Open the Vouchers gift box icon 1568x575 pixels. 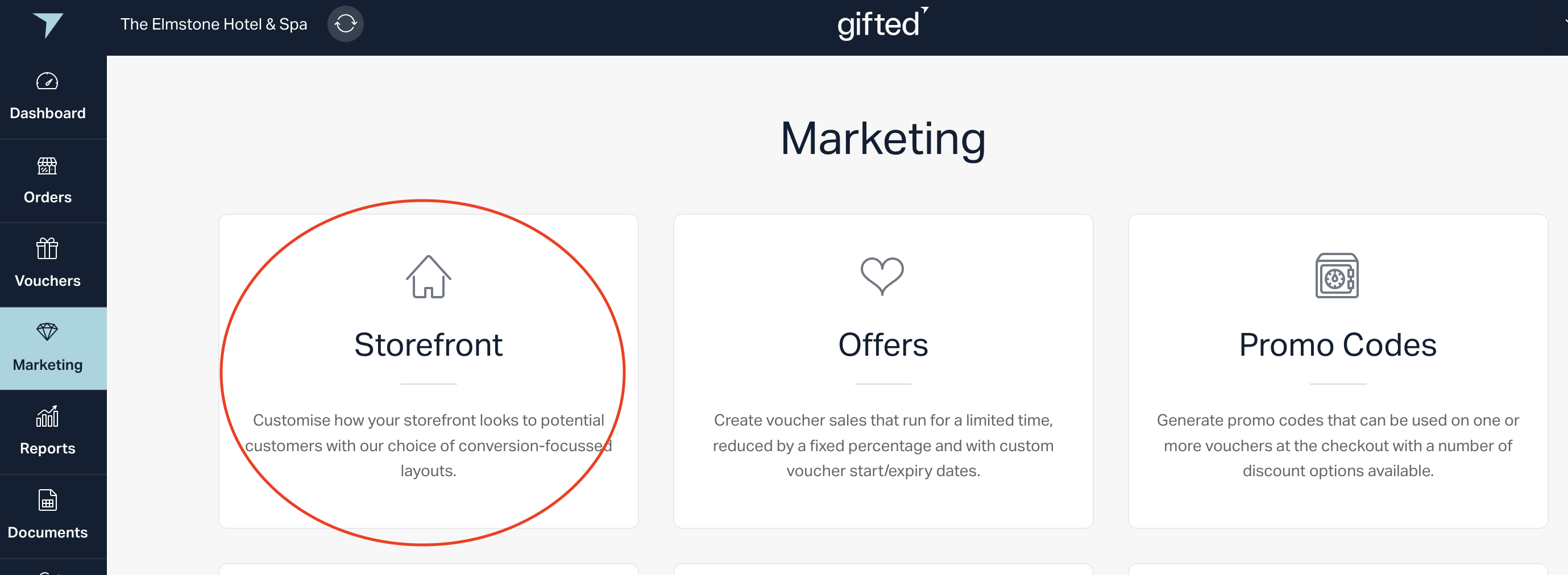[x=48, y=248]
